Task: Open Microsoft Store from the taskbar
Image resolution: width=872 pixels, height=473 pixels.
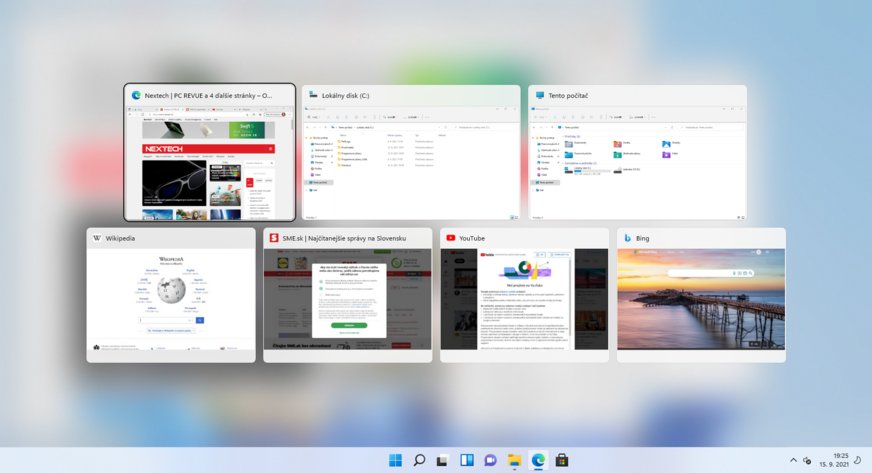Action: coord(563,460)
